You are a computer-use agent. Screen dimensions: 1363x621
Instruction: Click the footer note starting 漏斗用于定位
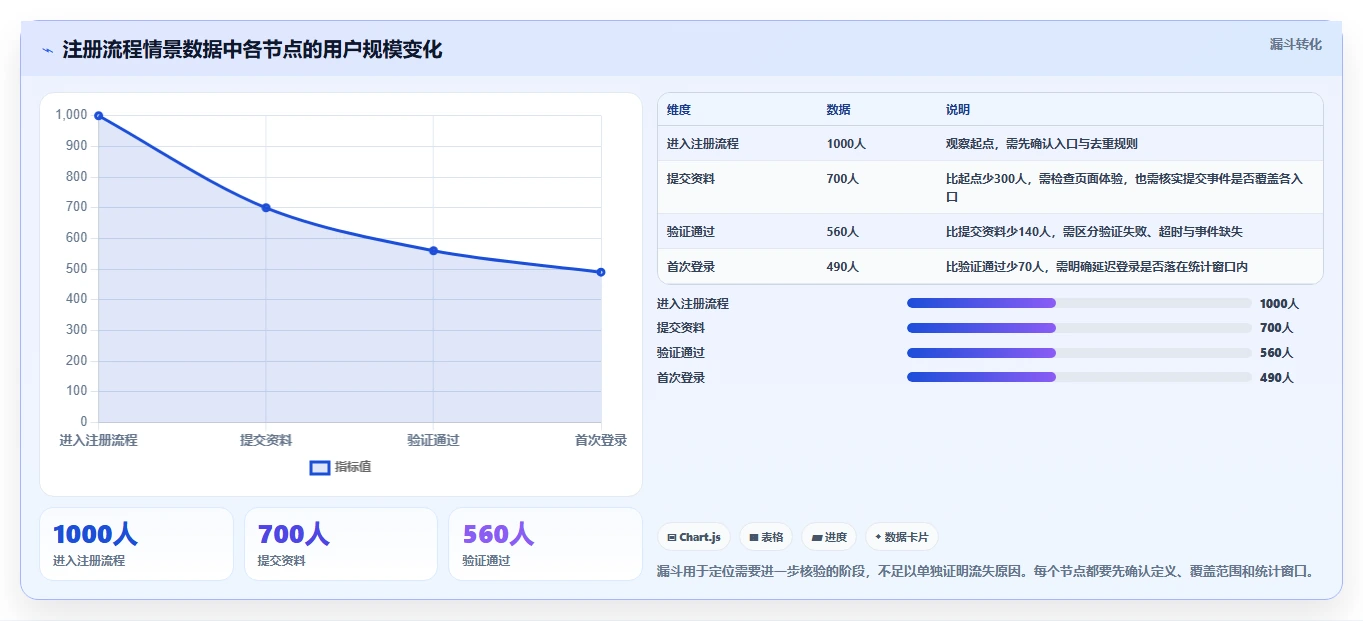click(984, 572)
